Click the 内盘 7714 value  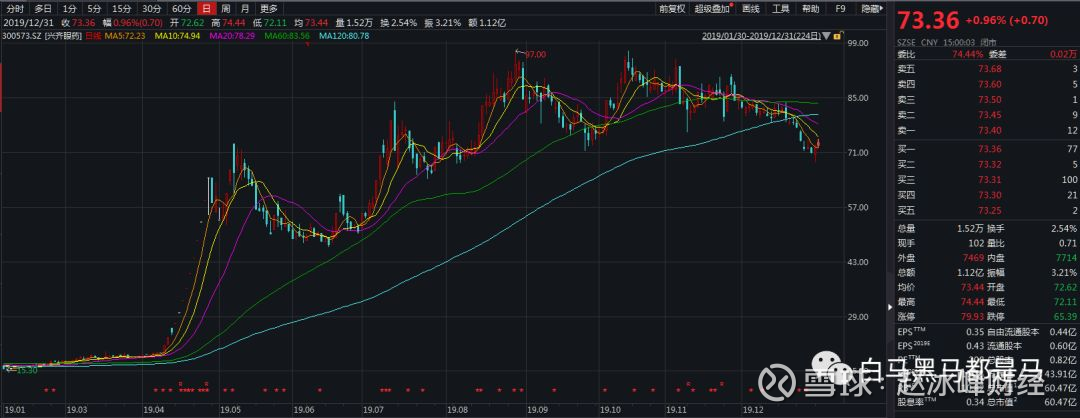click(1065, 258)
